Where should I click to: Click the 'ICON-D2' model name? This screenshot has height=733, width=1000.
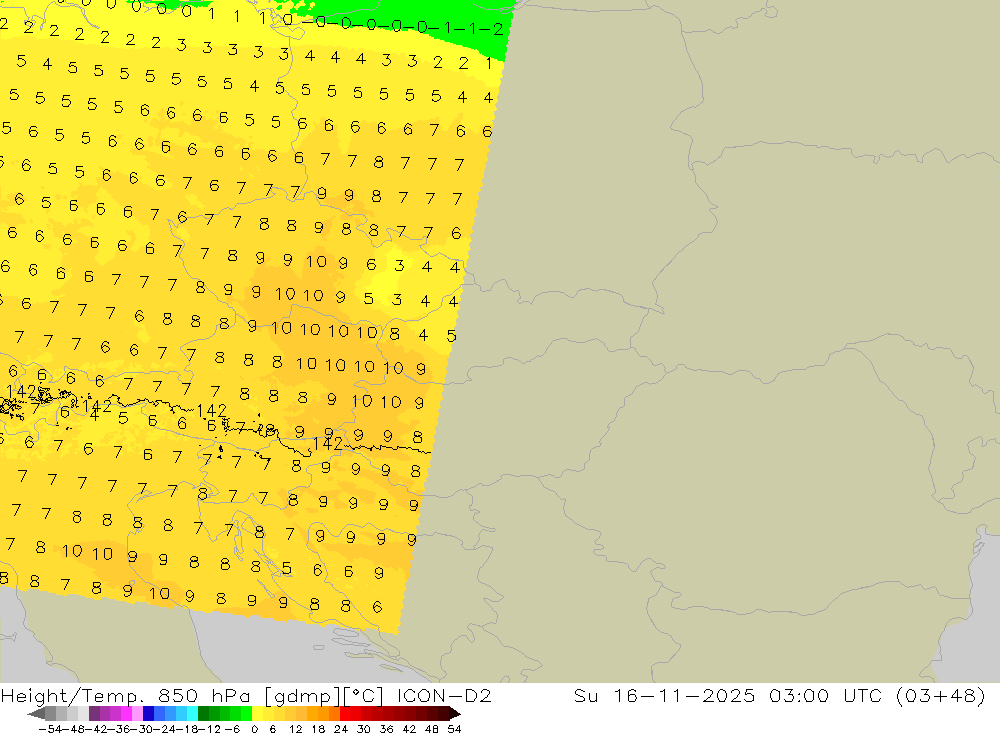(x=444, y=695)
